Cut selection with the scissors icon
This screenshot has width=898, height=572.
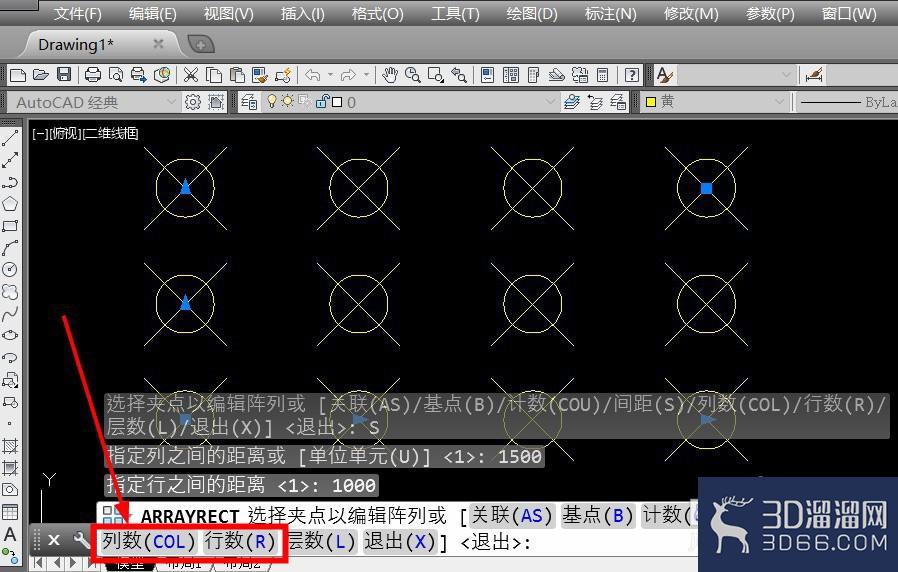point(191,75)
